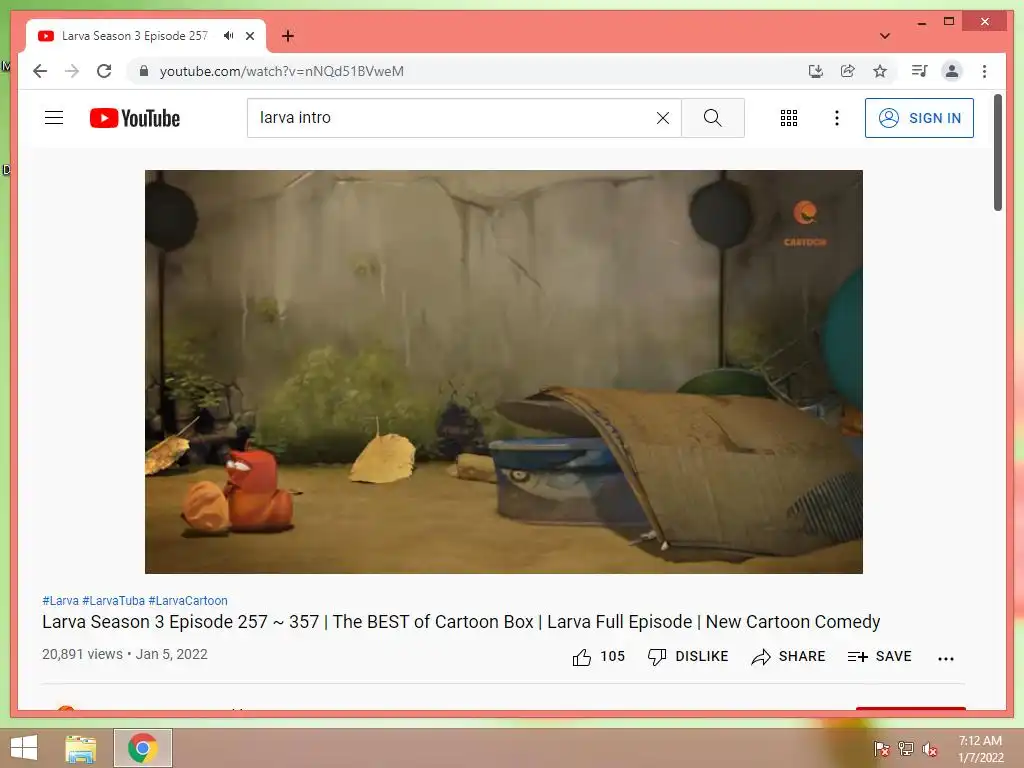Bookmark this page with star
The width and height of the screenshot is (1024, 768).
tap(880, 71)
